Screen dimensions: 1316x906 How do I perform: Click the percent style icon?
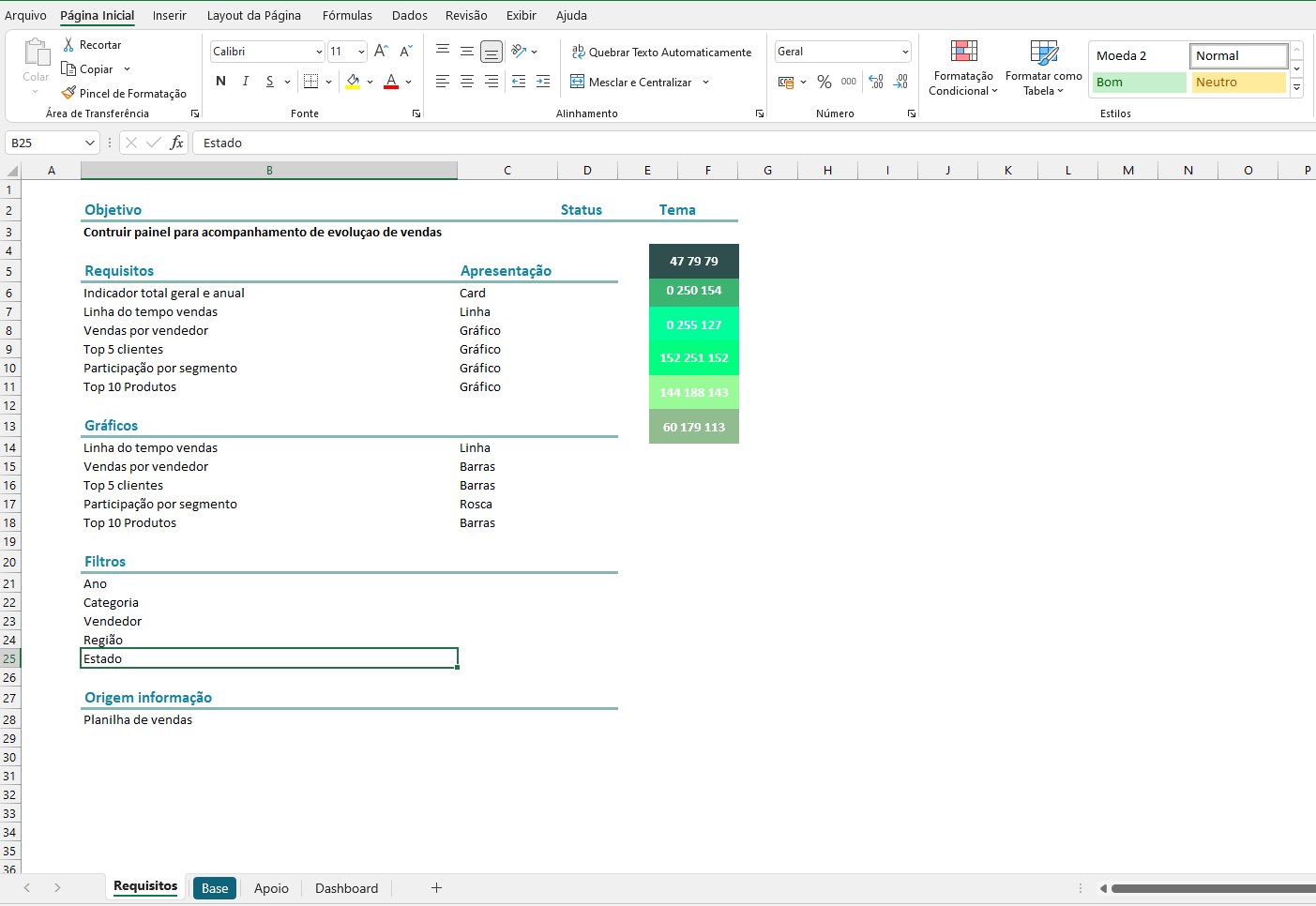[x=824, y=83]
